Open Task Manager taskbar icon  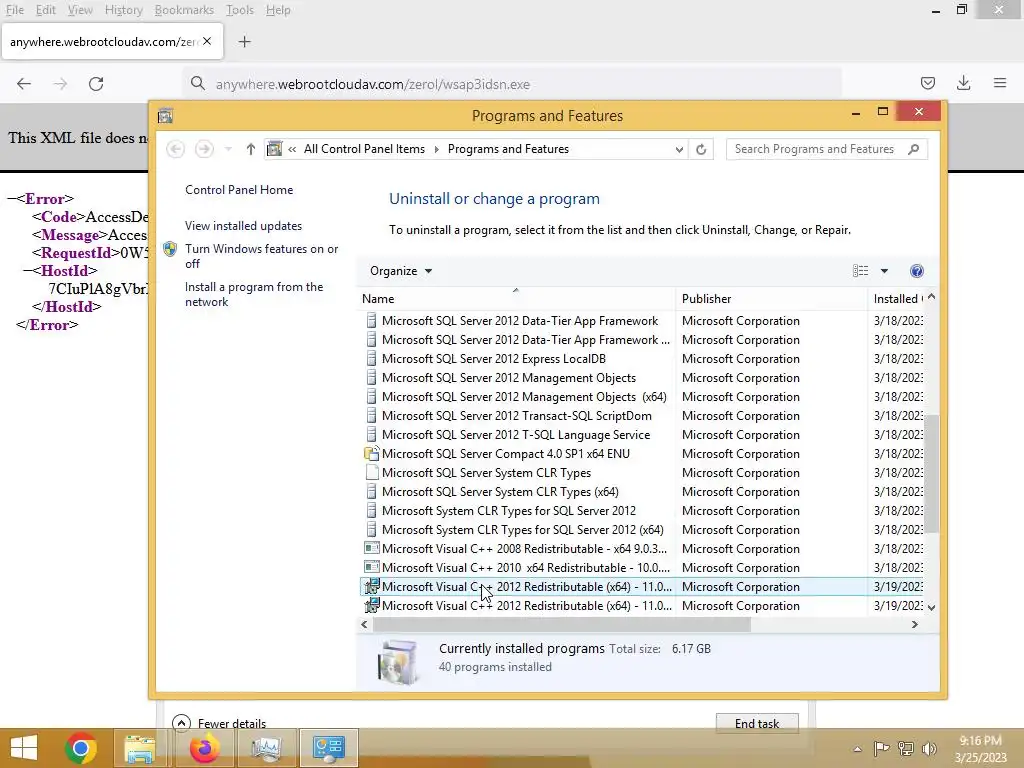click(266, 748)
